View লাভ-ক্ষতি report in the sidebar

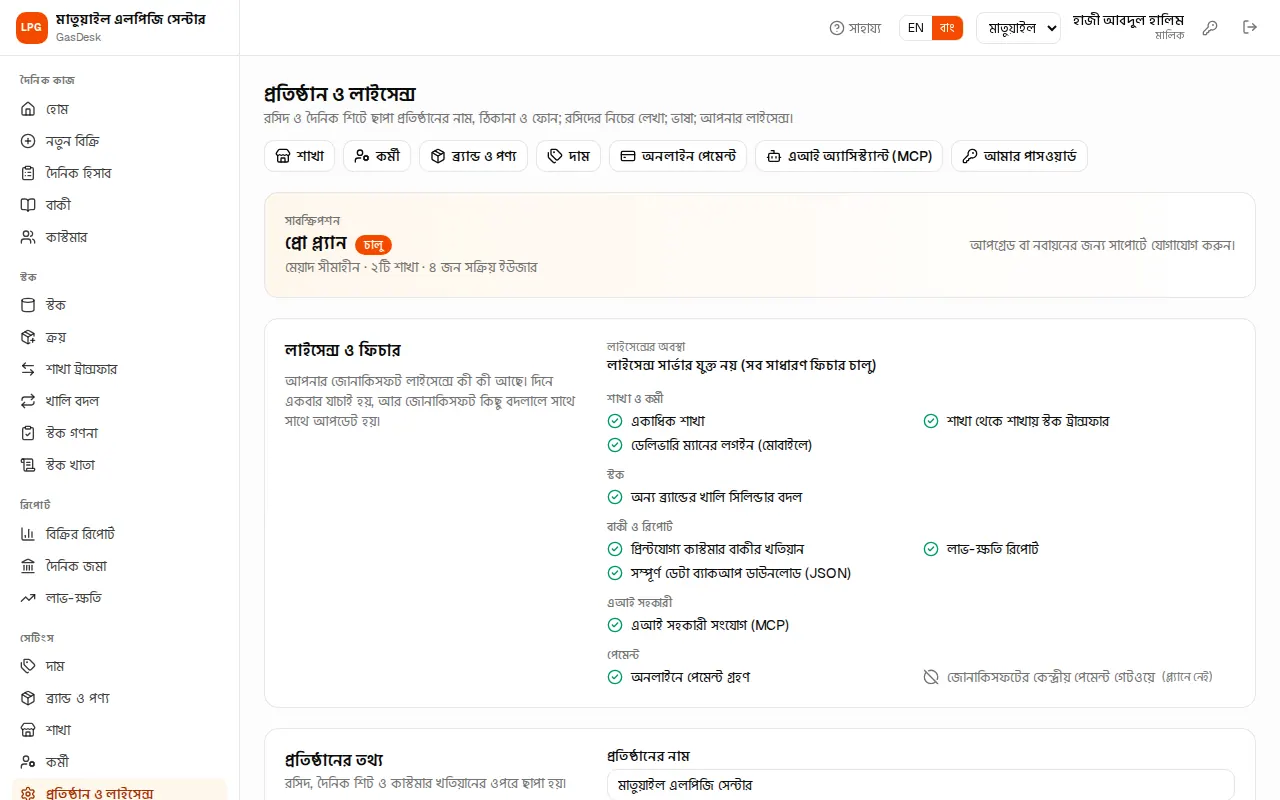pyautogui.click(x=120, y=598)
